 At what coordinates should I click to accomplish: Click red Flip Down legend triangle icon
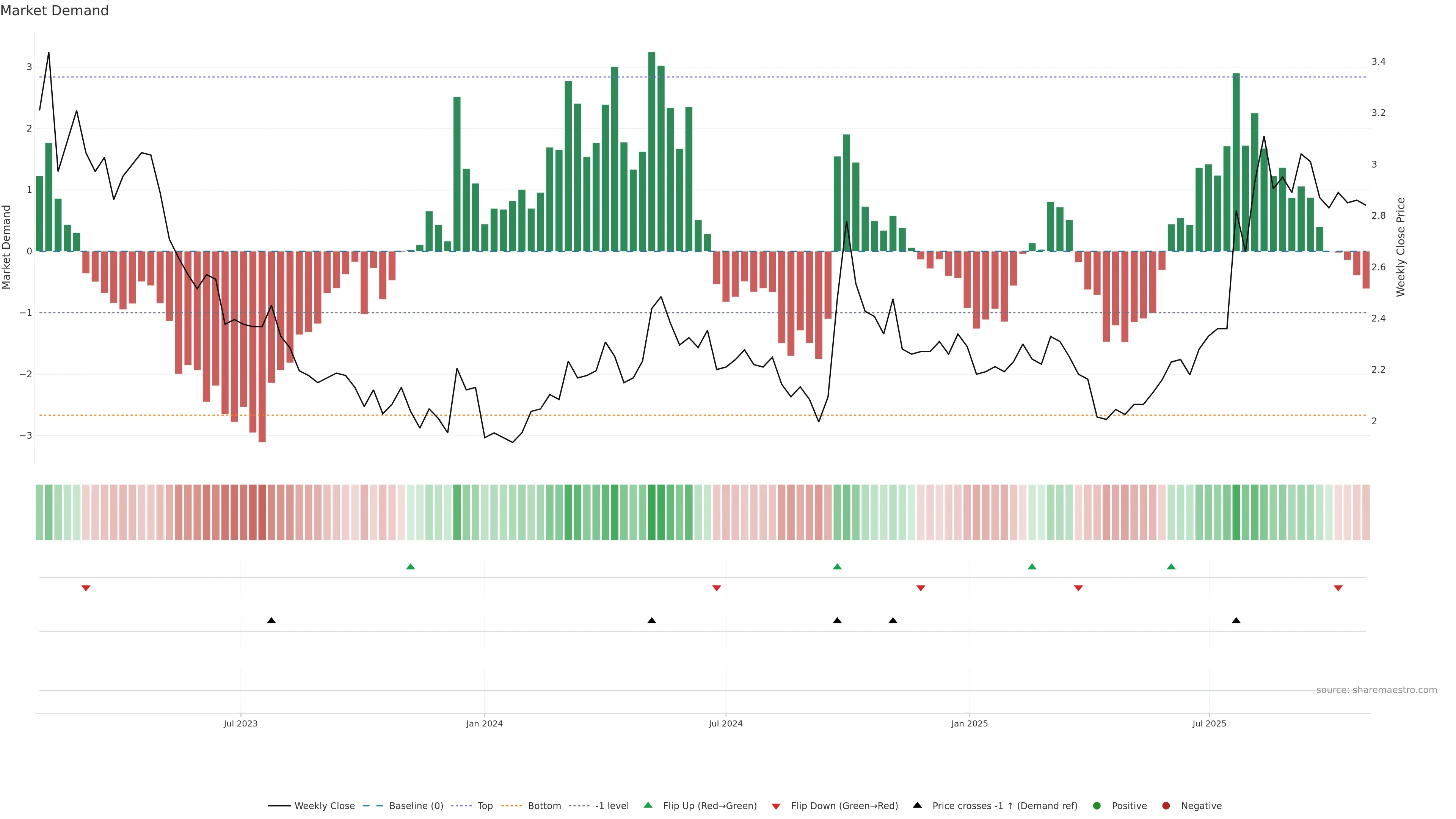point(776,806)
